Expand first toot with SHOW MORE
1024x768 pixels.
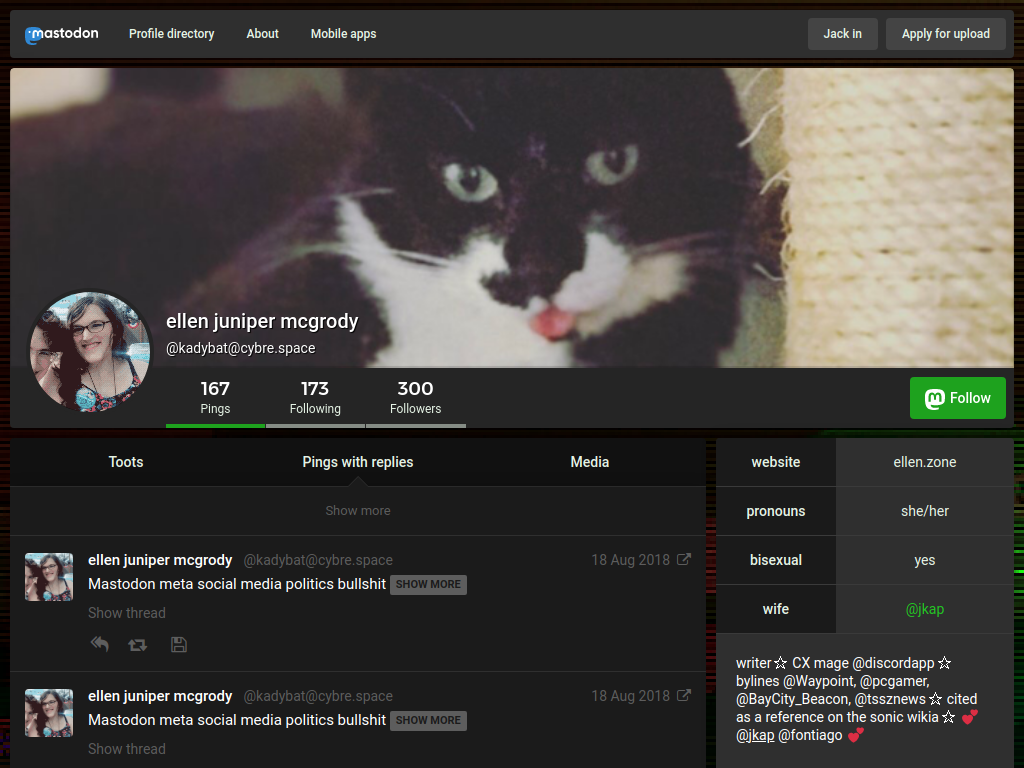[x=428, y=584]
